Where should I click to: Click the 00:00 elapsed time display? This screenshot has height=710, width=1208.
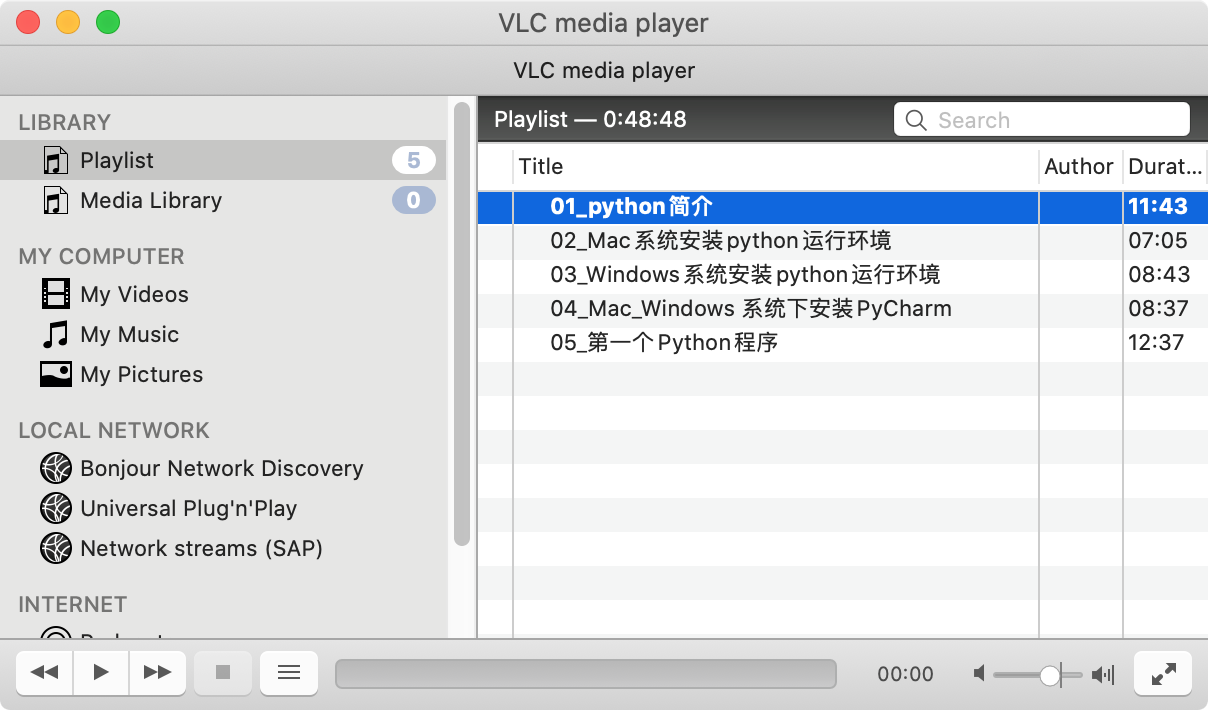point(905,675)
